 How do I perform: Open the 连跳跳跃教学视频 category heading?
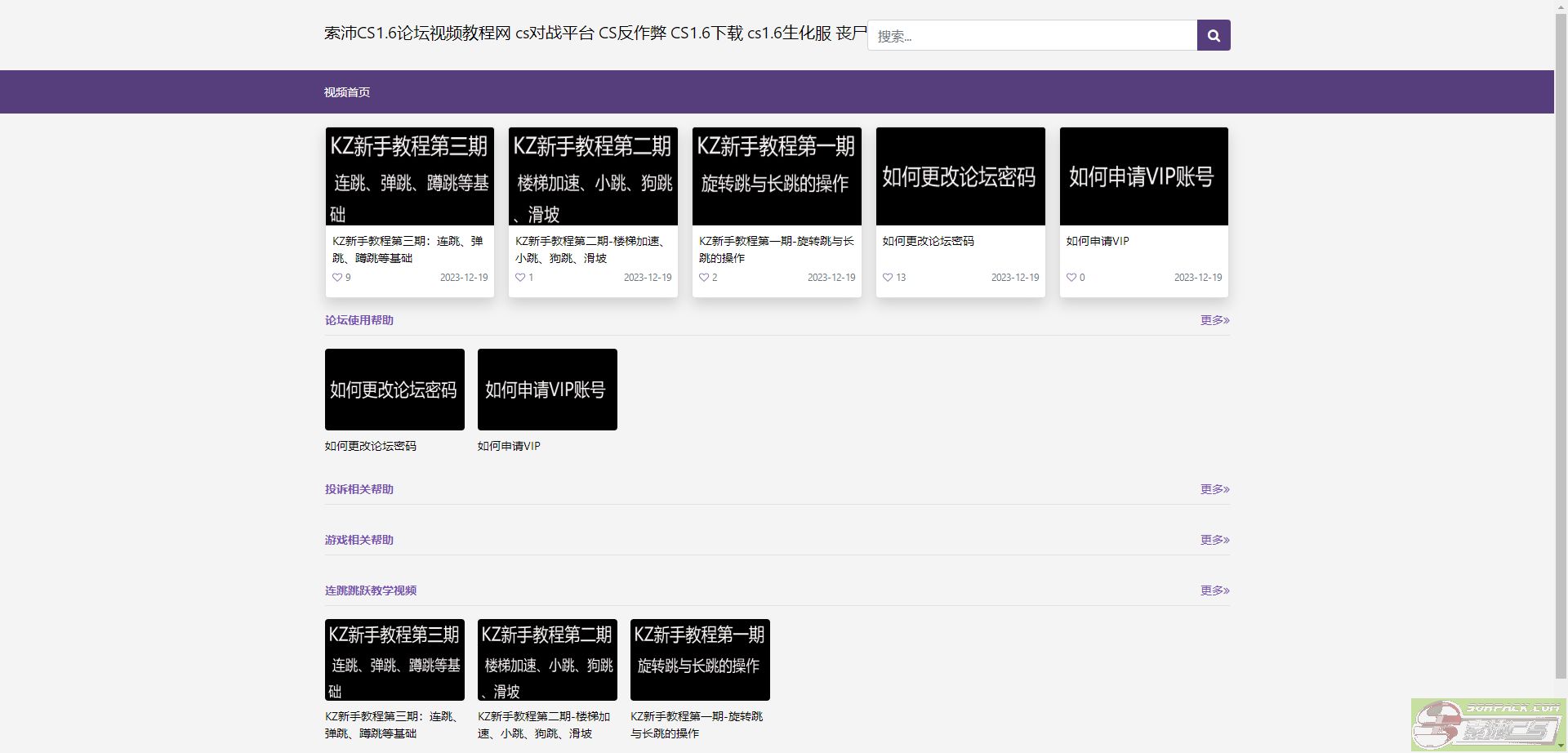pos(371,590)
